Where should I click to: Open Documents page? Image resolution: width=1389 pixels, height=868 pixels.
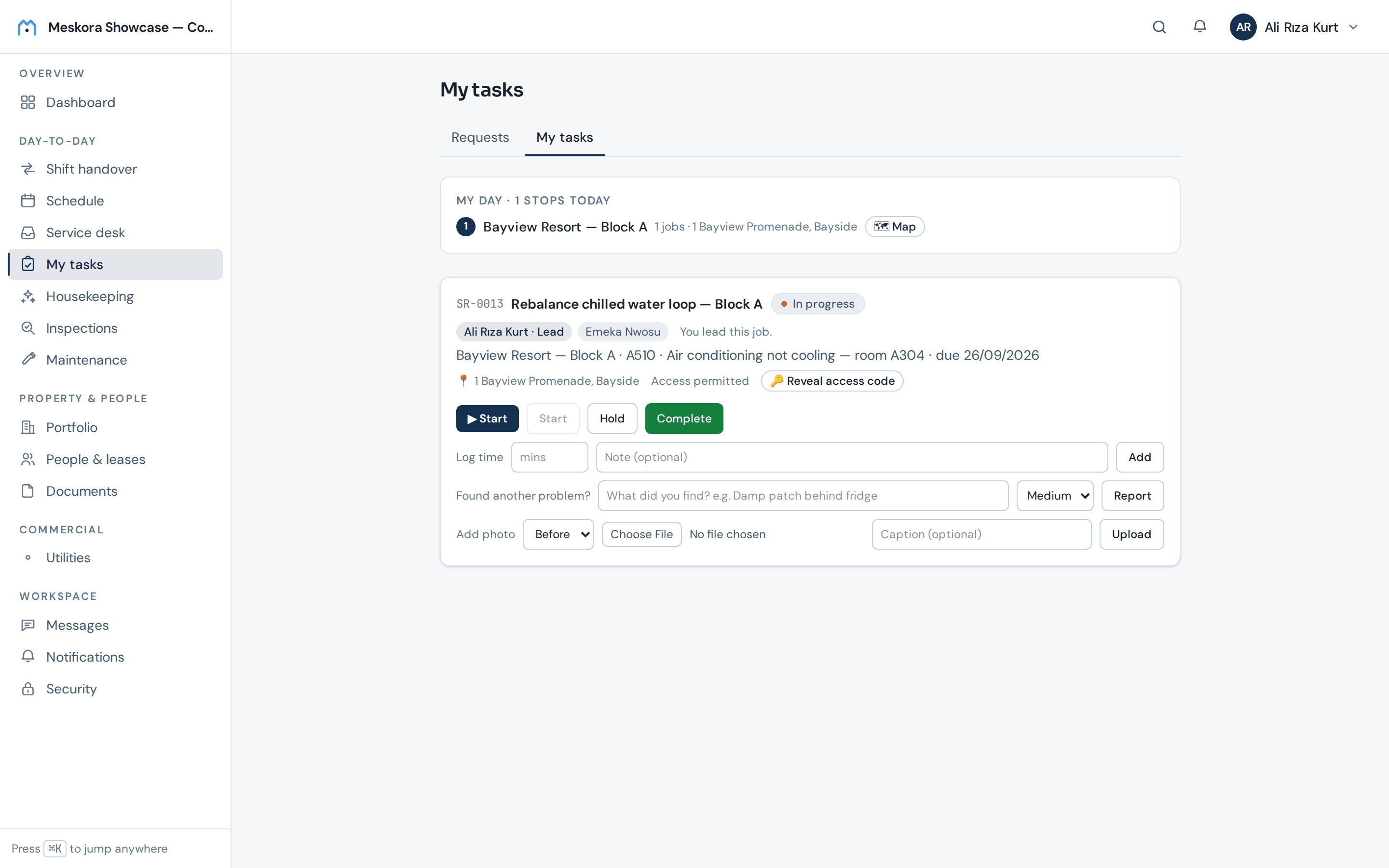115,491
